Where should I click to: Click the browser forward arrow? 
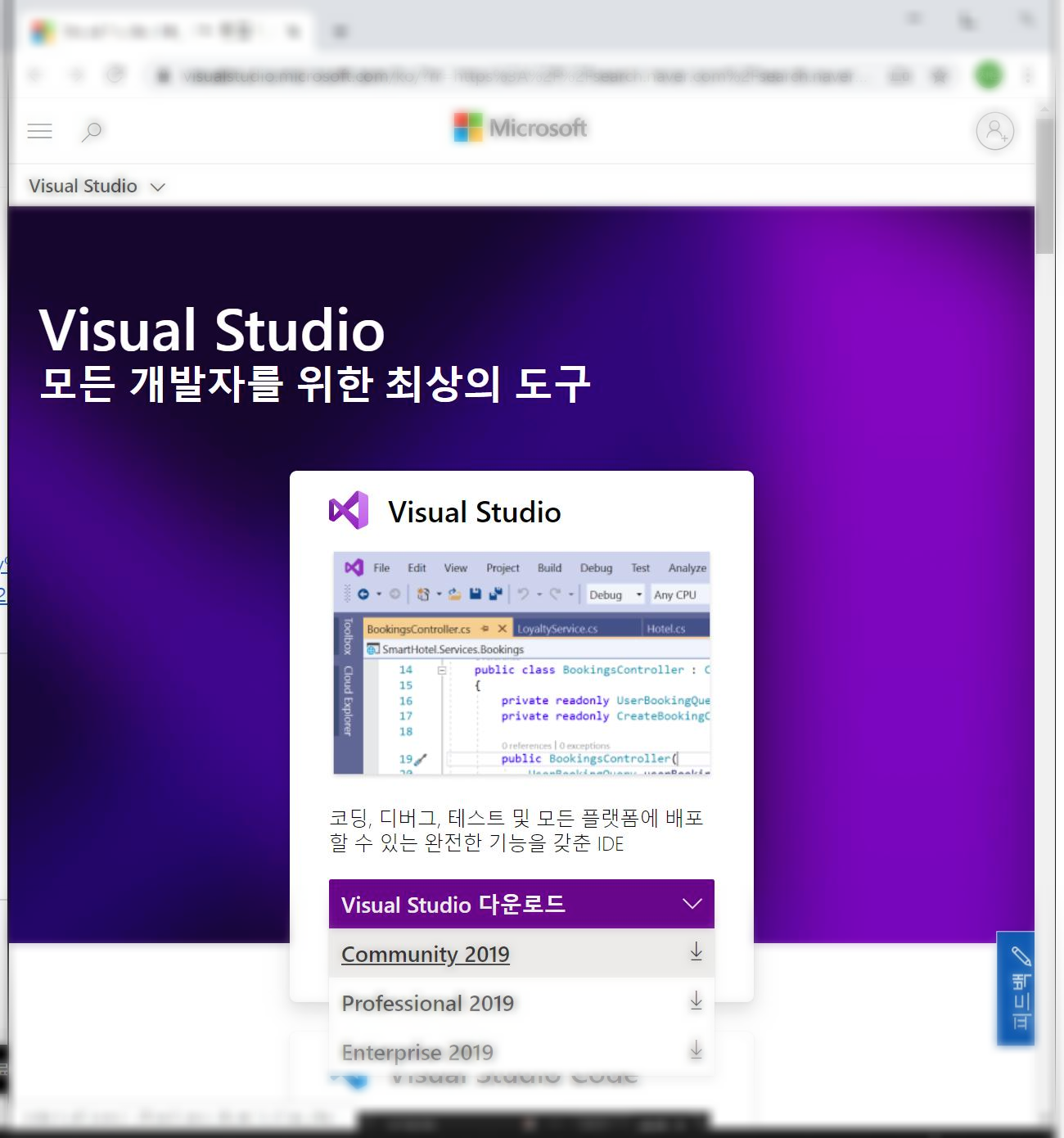click(76, 75)
